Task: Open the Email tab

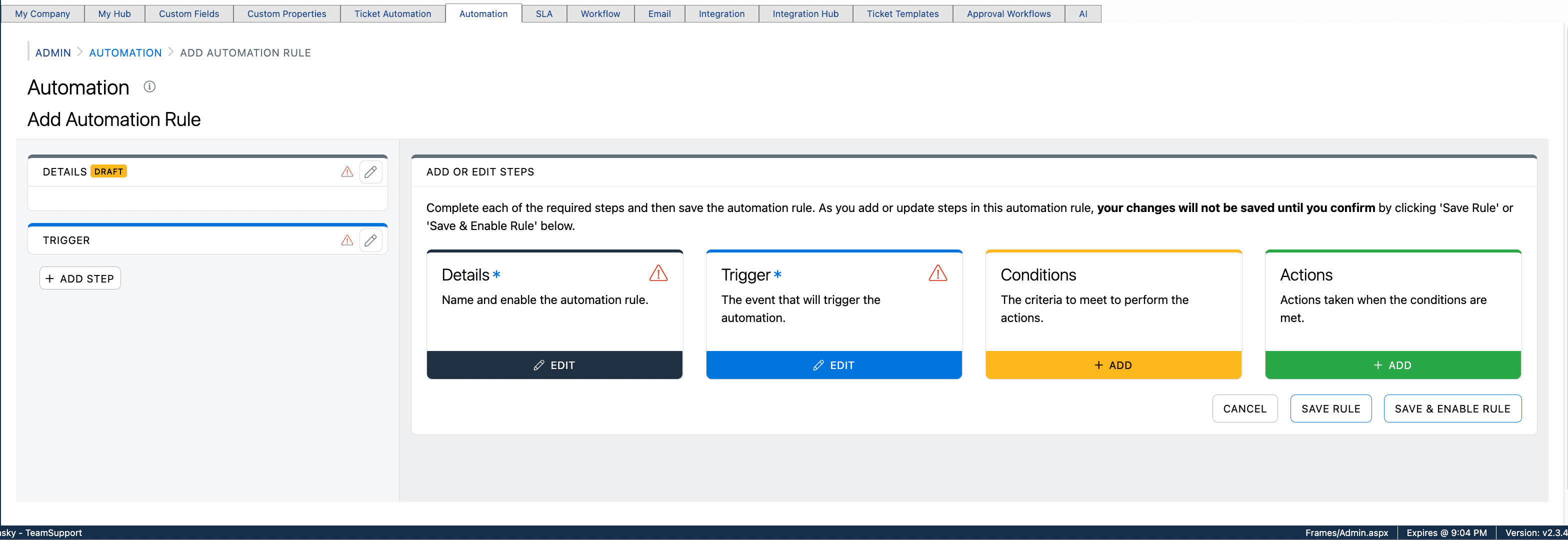Action: (x=659, y=13)
